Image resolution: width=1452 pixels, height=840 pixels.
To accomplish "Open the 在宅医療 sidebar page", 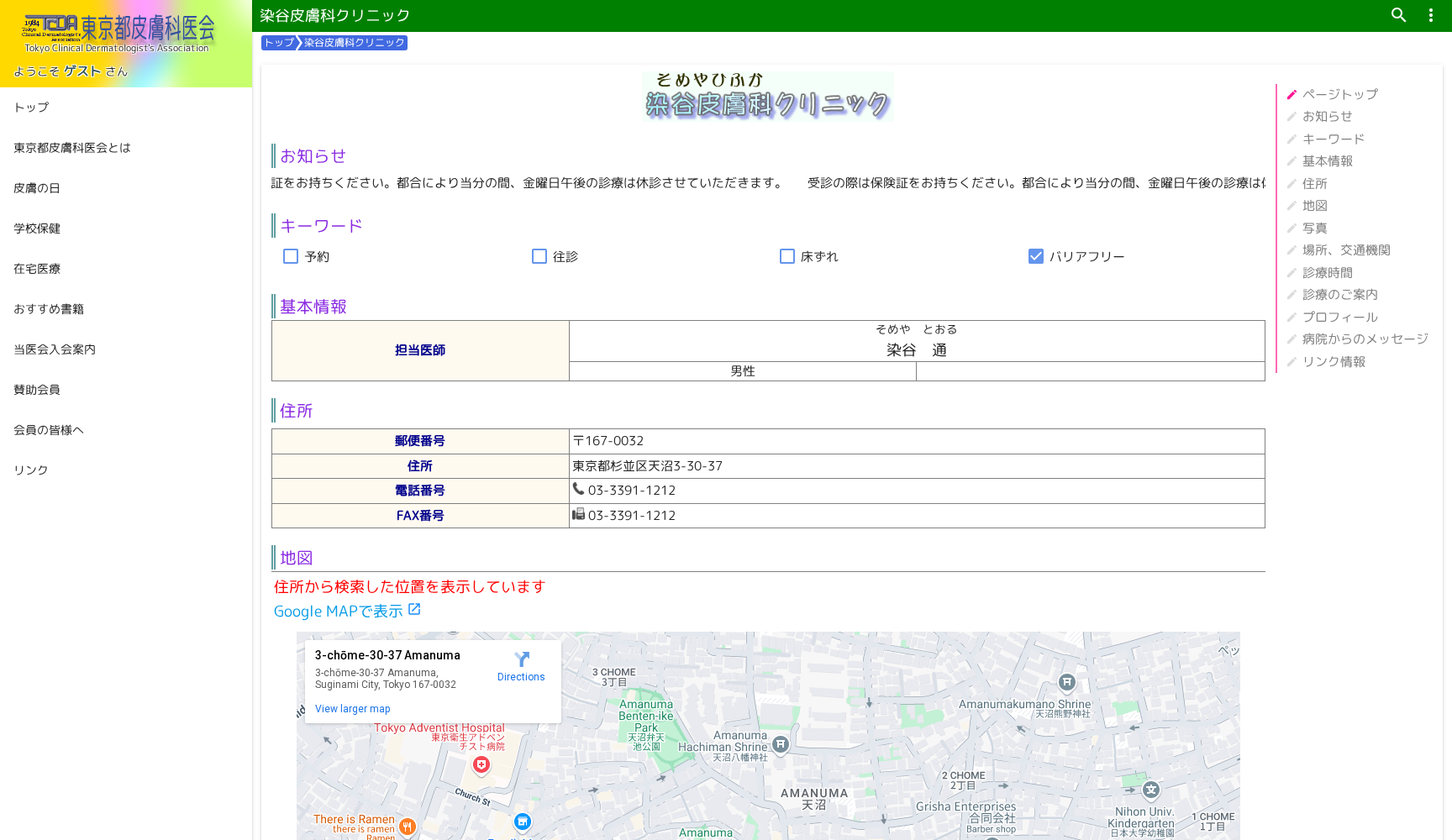I will pos(36,268).
